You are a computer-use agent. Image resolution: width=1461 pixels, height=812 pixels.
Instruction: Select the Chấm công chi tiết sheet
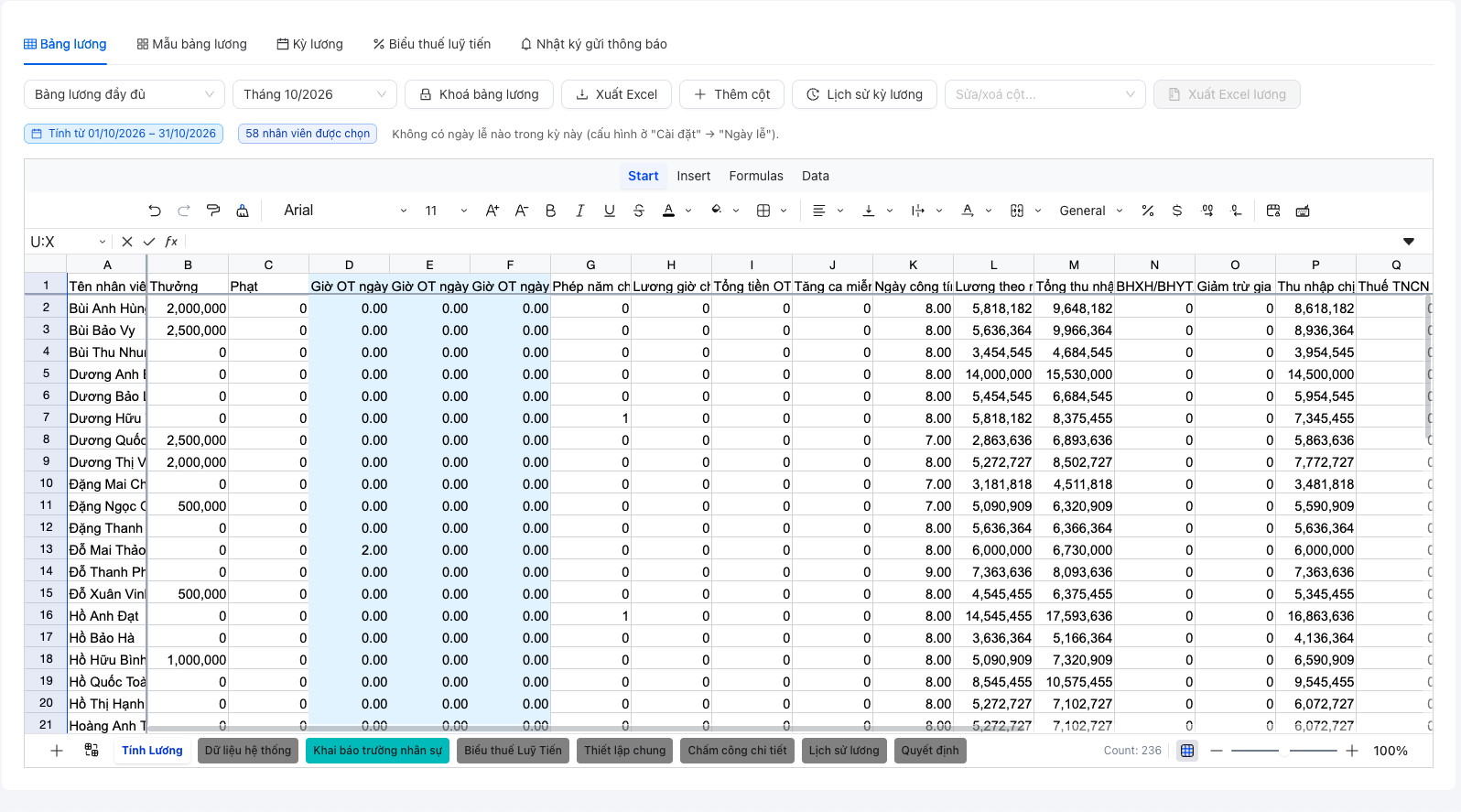click(737, 751)
